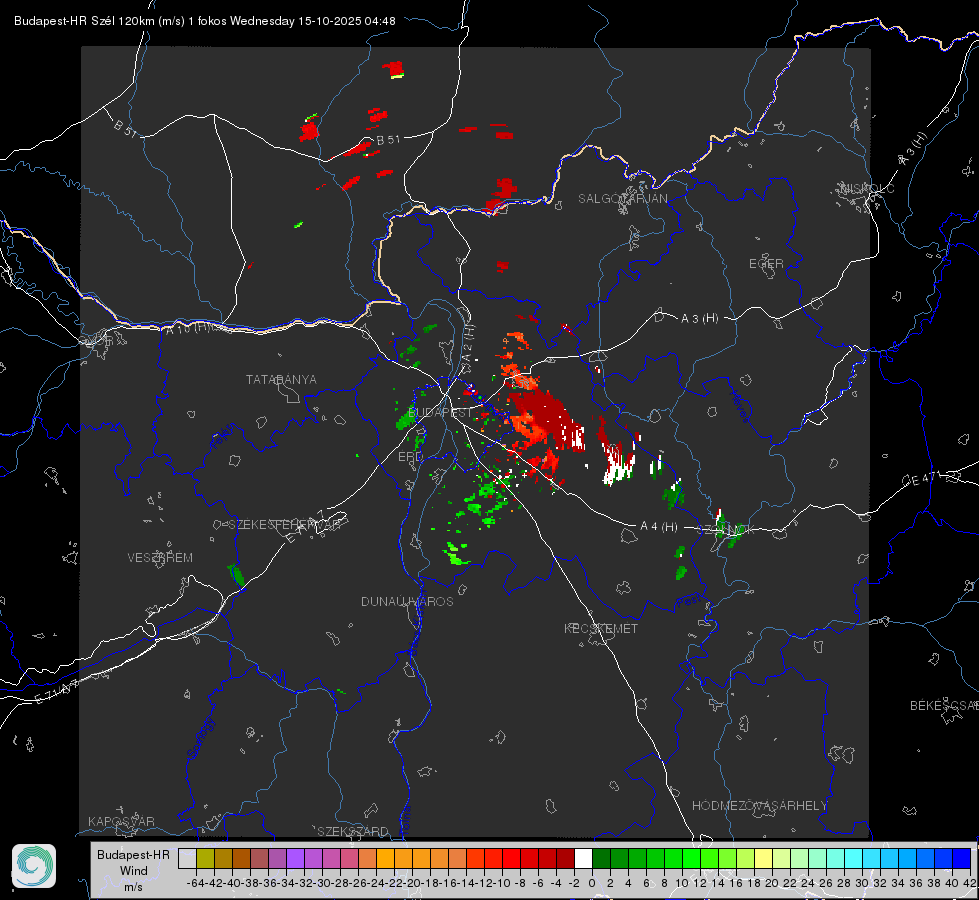Click the TATABÁNYA city label
Image resolution: width=979 pixels, height=900 pixels.
[281, 380]
